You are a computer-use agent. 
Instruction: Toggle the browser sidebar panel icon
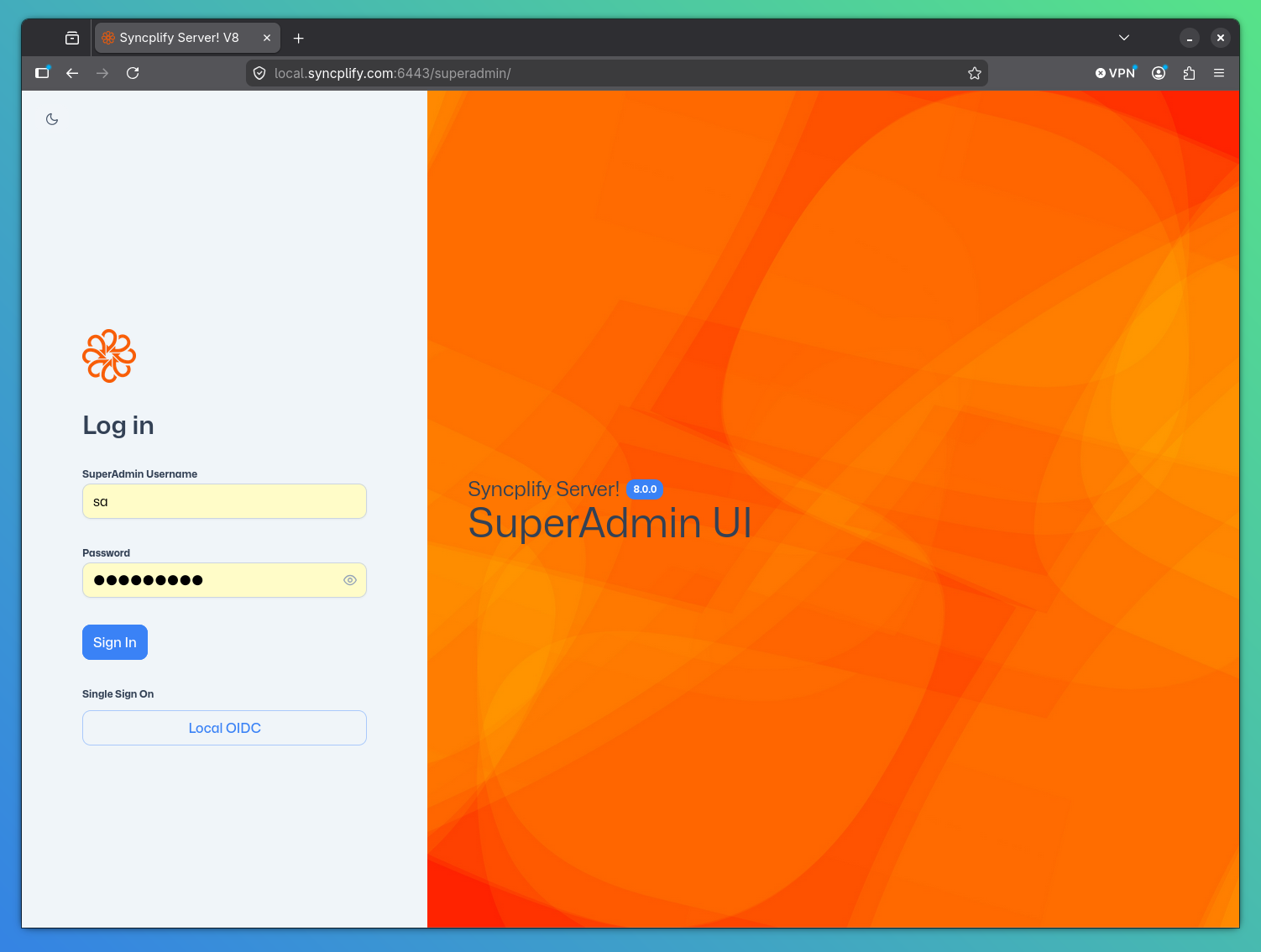[x=42, y=73]
